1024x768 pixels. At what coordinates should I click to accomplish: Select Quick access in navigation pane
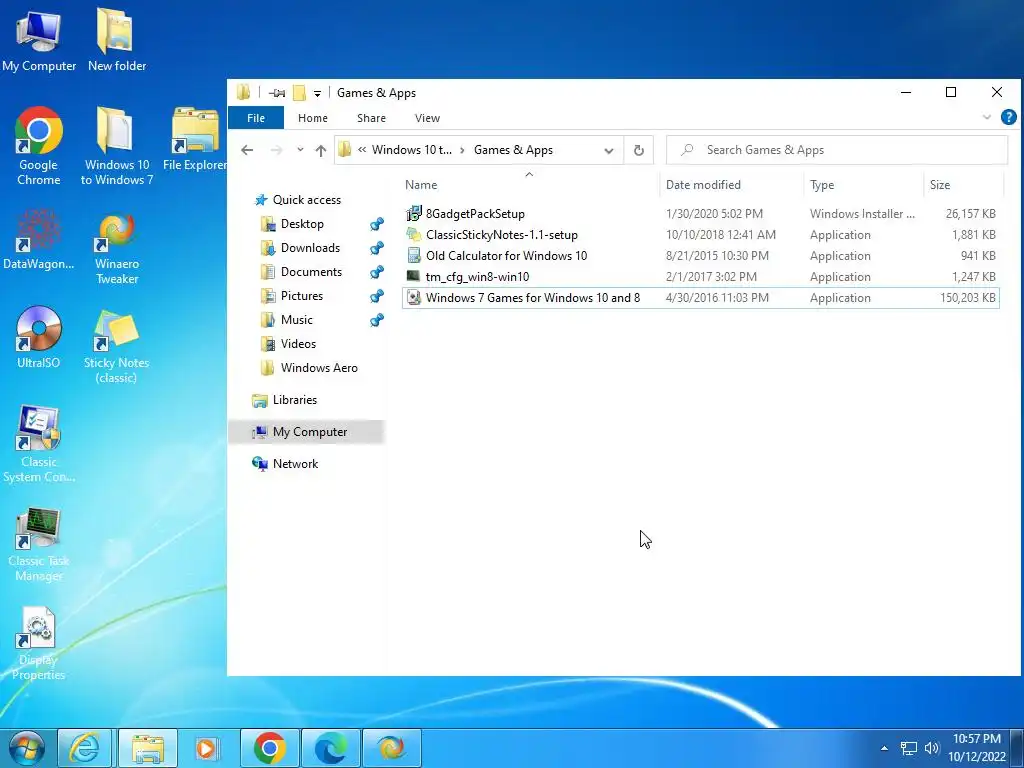307,200
